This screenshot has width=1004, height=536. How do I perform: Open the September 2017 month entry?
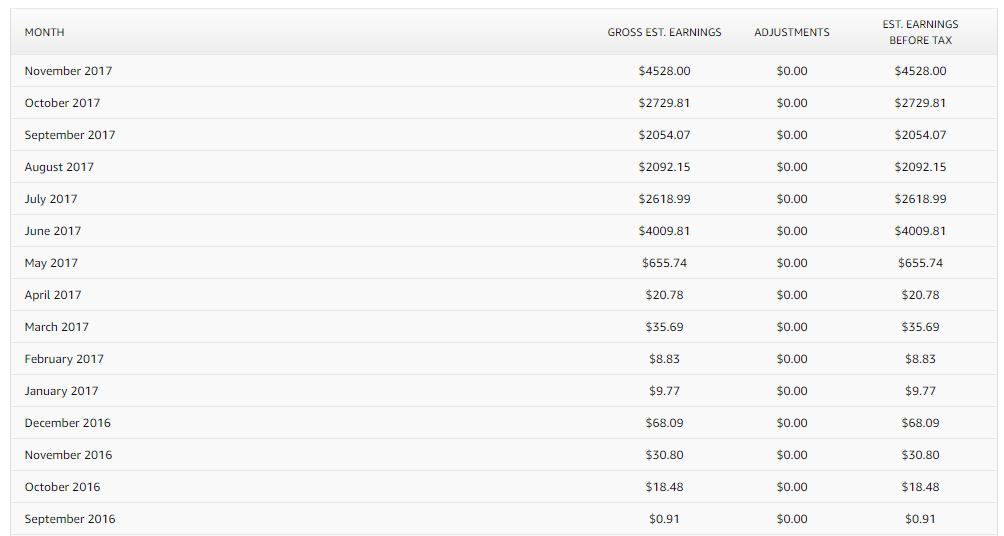tap(70, 134)
